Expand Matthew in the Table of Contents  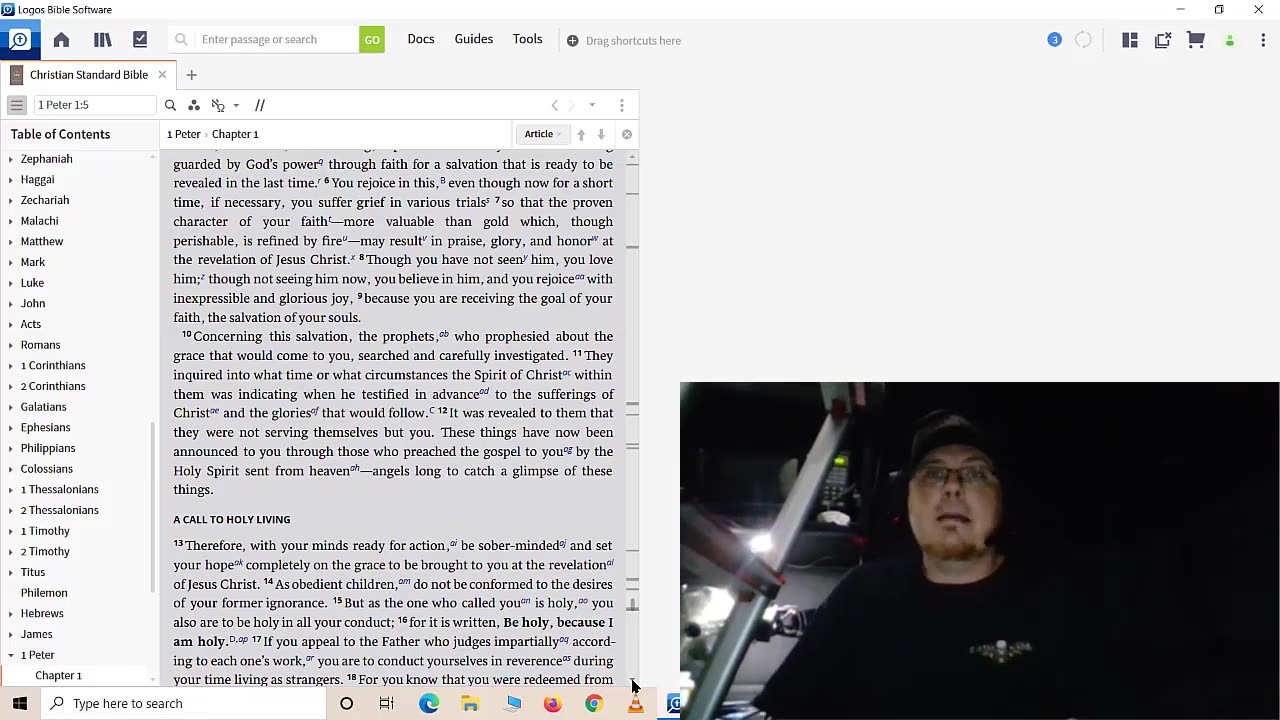pos(11,242)
